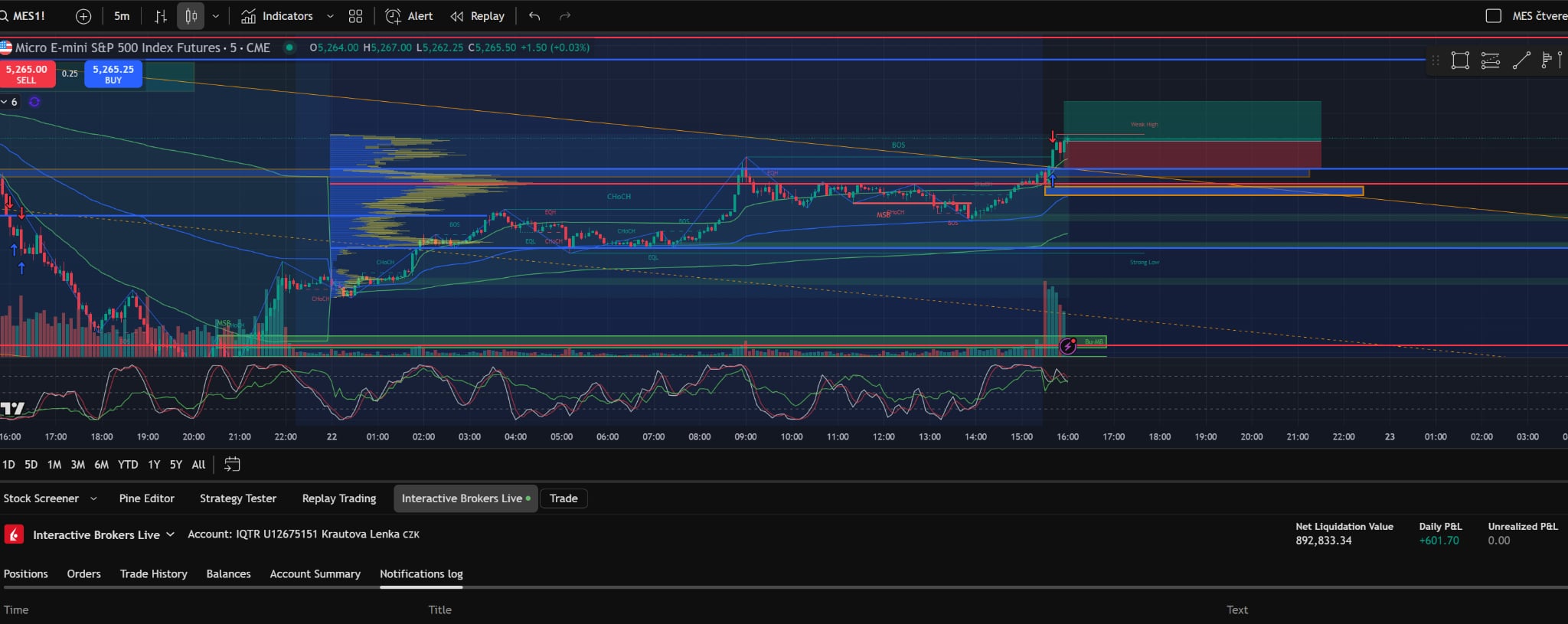Image resolution: width=1568 pixels, height=624 pixels.
Task: Select the rectangle drawing tool
Action: pos(1460,60)
